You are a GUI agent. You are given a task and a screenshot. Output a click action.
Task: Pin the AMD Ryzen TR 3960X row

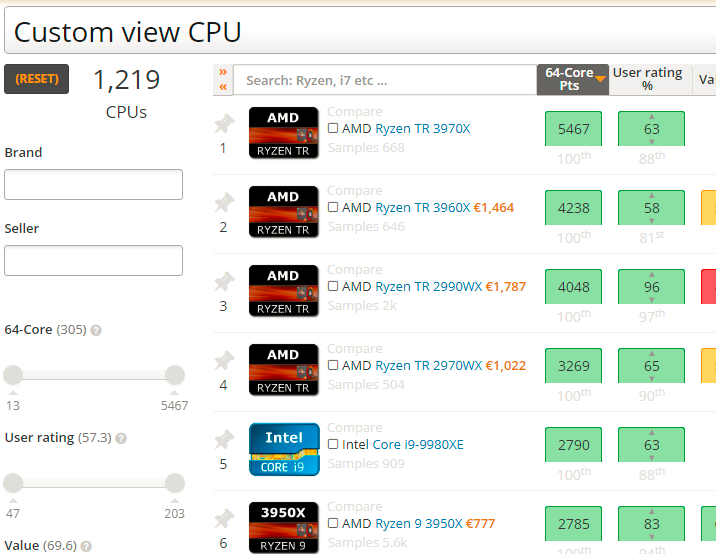coord(224,202)
